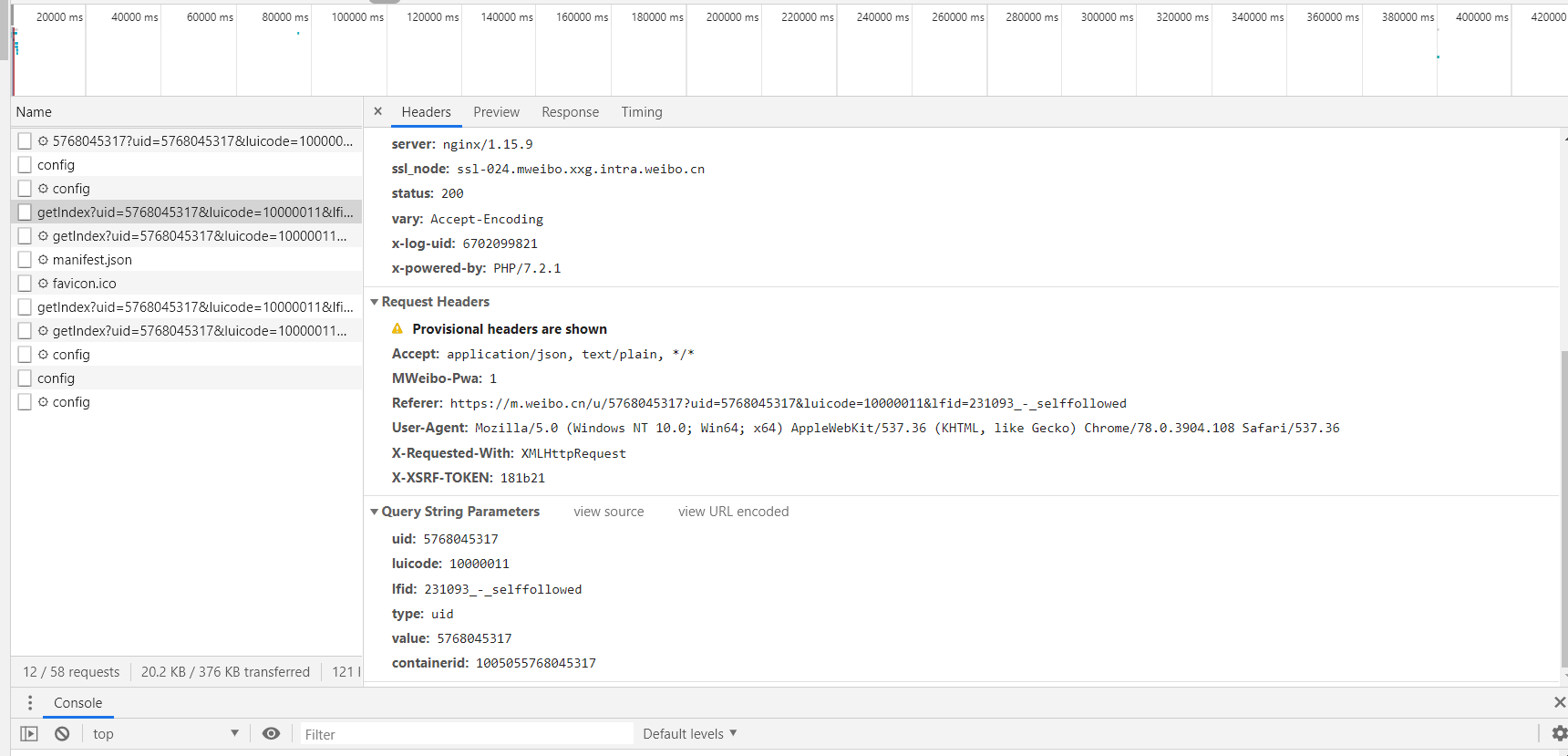This screenshot has height=756, width=1568.
Task: Toggle the console sidebar panel icon
Action: pyautogui.click(x=29, y=734)
